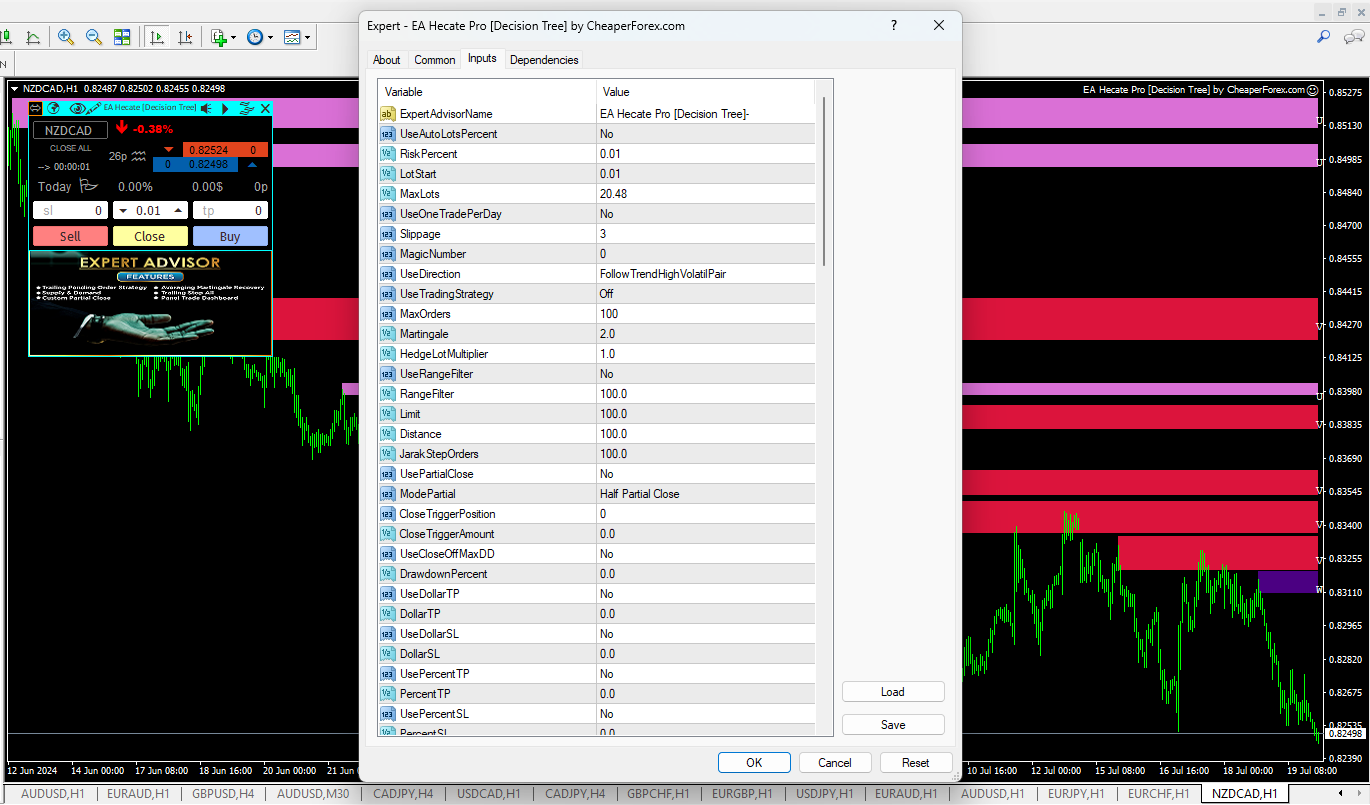The width and height of the screenshot is (1370, 805).
Task: Switch to the About tab
Action: [387, 60]
